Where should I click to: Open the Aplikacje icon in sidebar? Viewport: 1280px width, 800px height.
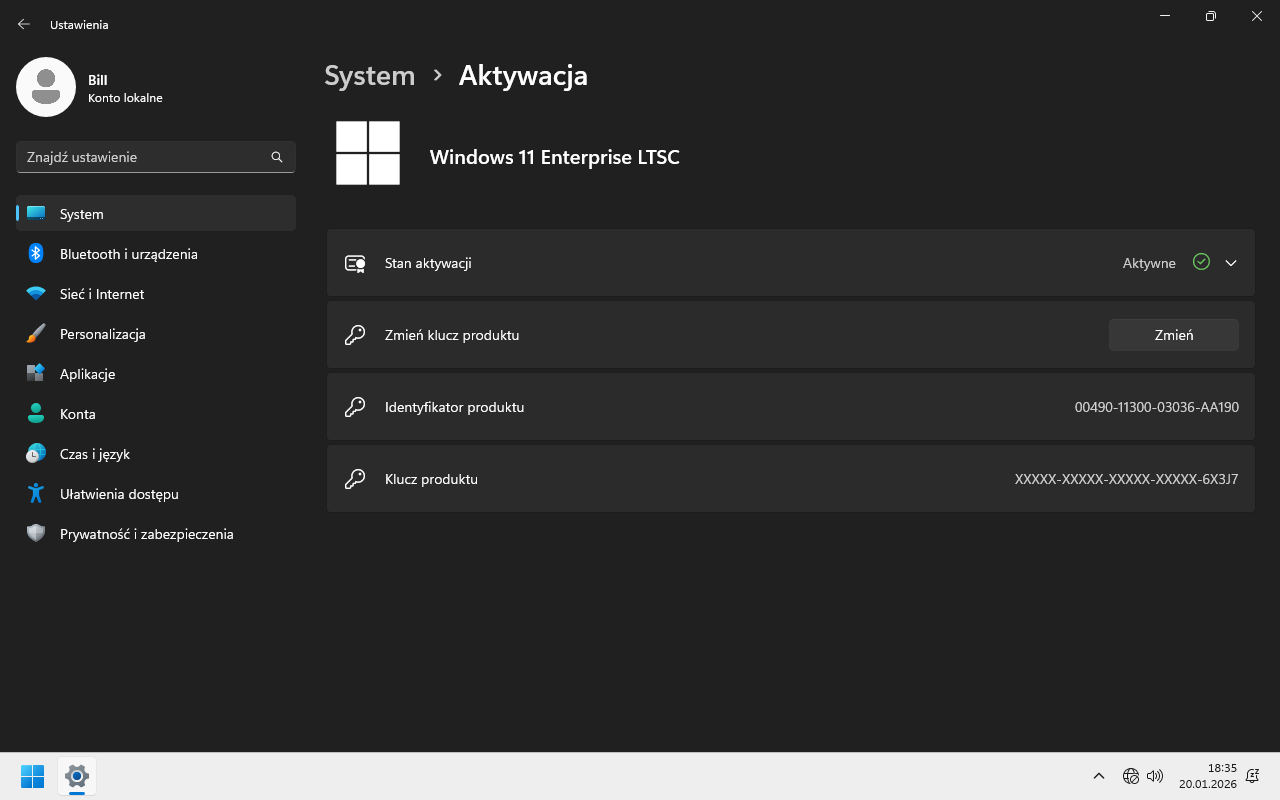[36, 374]
